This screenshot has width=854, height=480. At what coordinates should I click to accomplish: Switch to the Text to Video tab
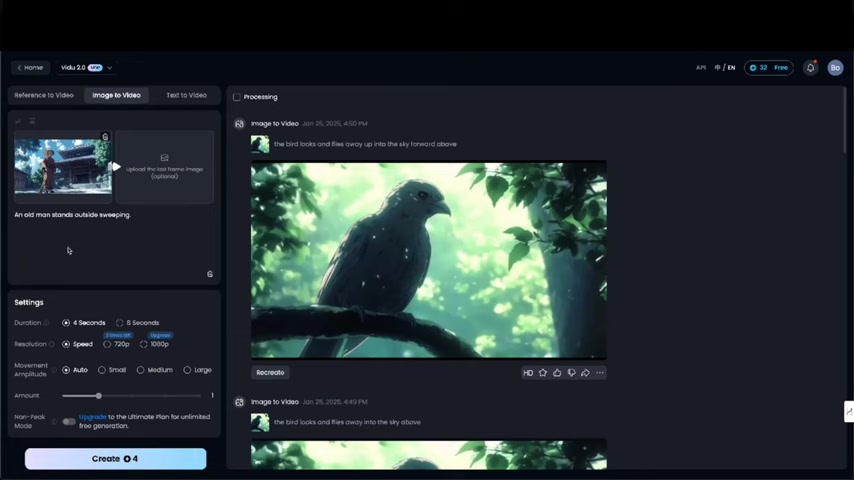click(186, 95)
